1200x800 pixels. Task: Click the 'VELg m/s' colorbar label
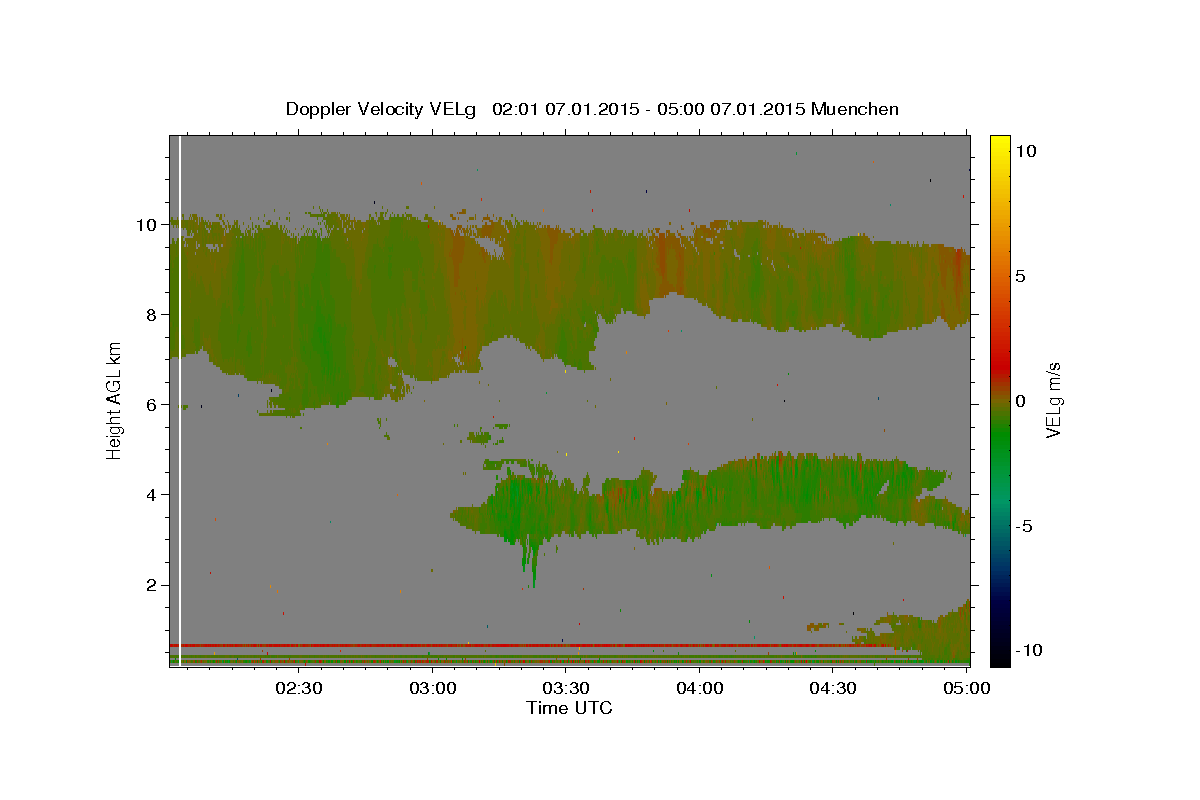pyautogui.click(x=1054, y=400)
